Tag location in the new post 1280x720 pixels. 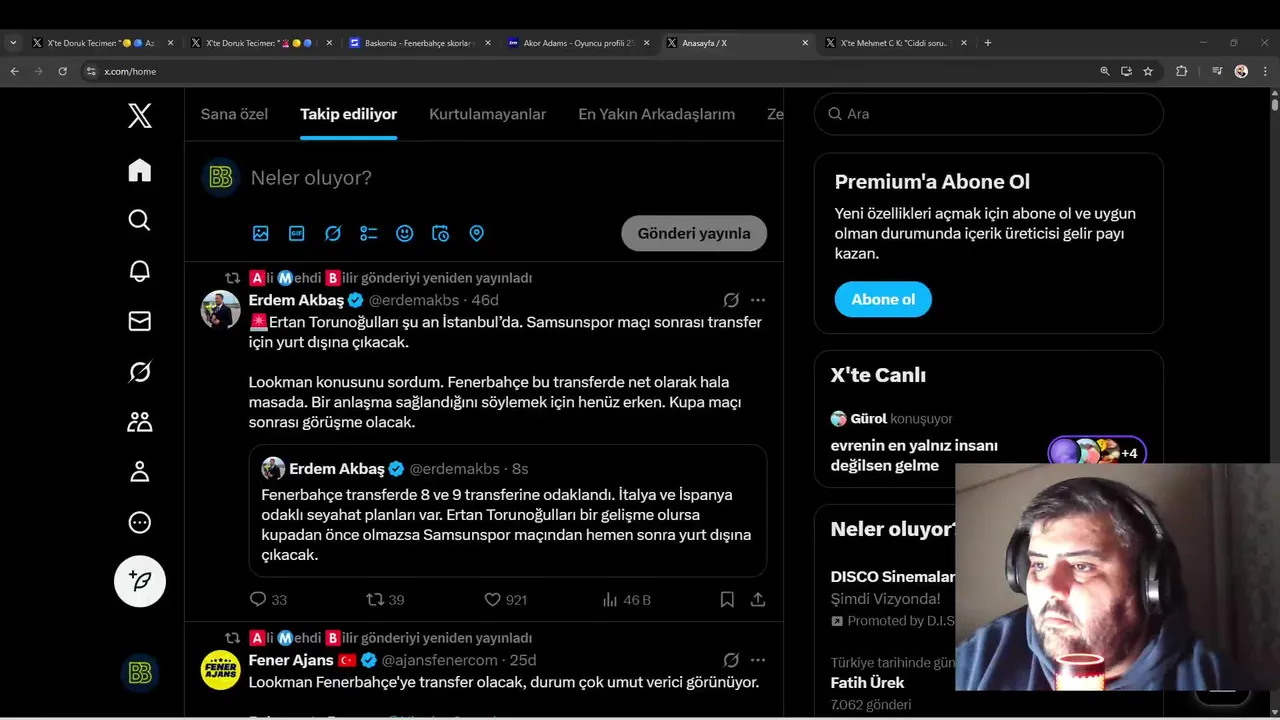click(x=477, y=233)
